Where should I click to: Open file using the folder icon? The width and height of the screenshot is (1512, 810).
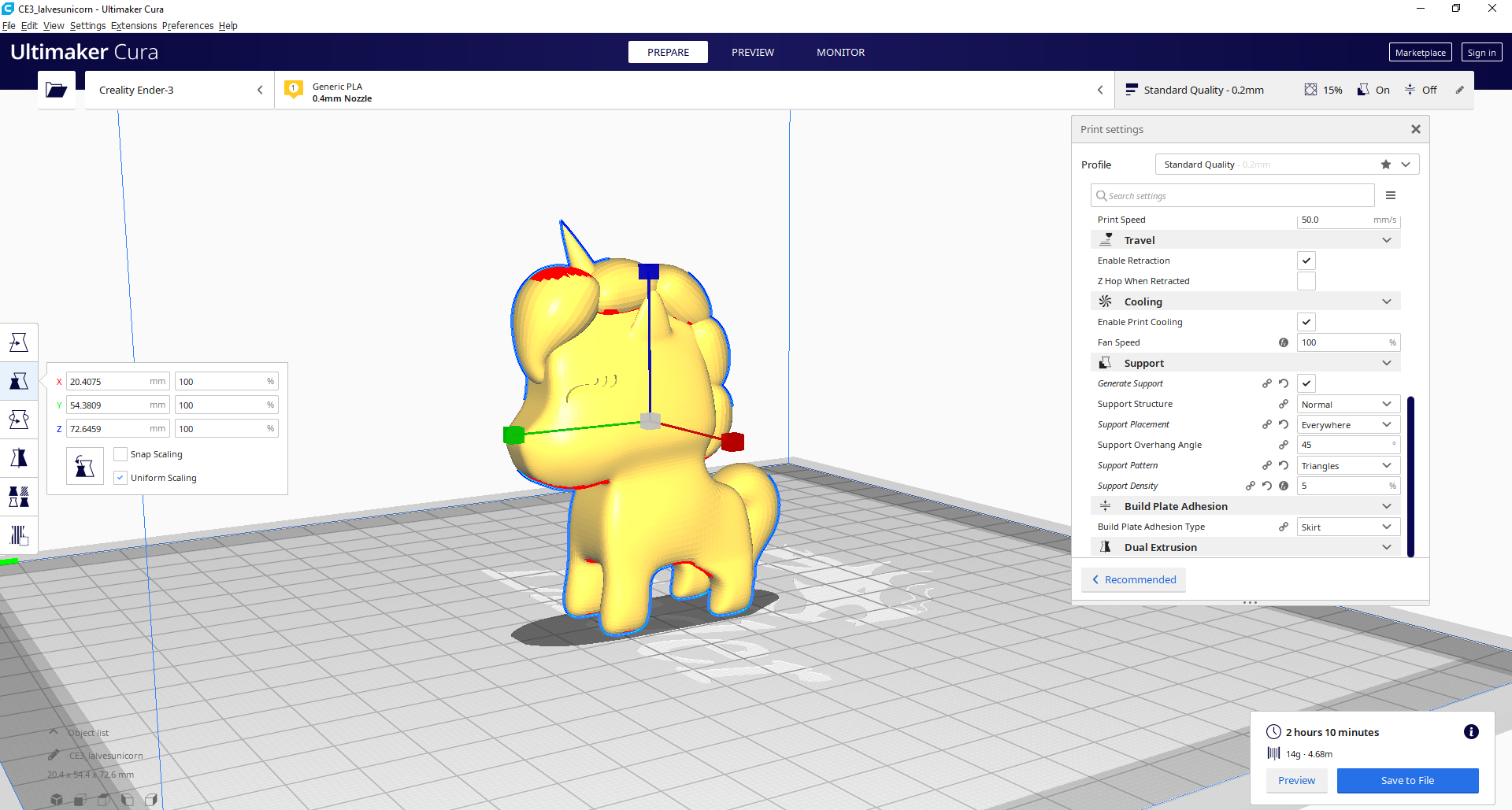56,90
